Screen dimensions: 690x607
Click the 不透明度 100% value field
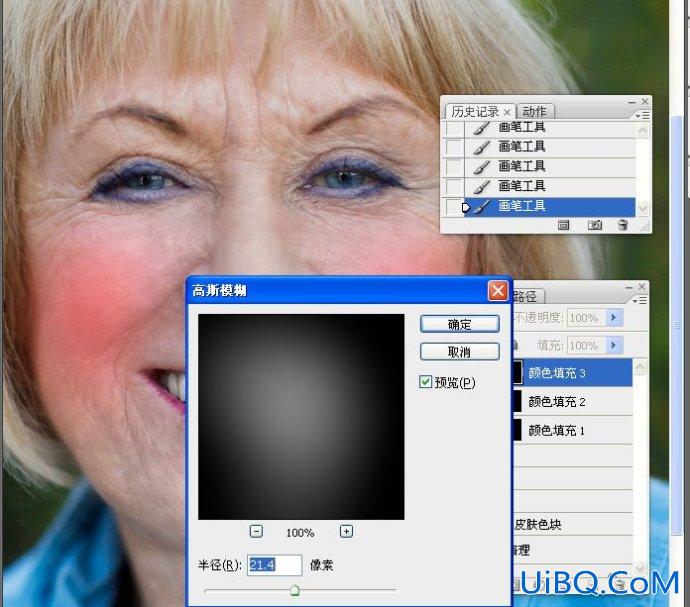tap(586, 317)
